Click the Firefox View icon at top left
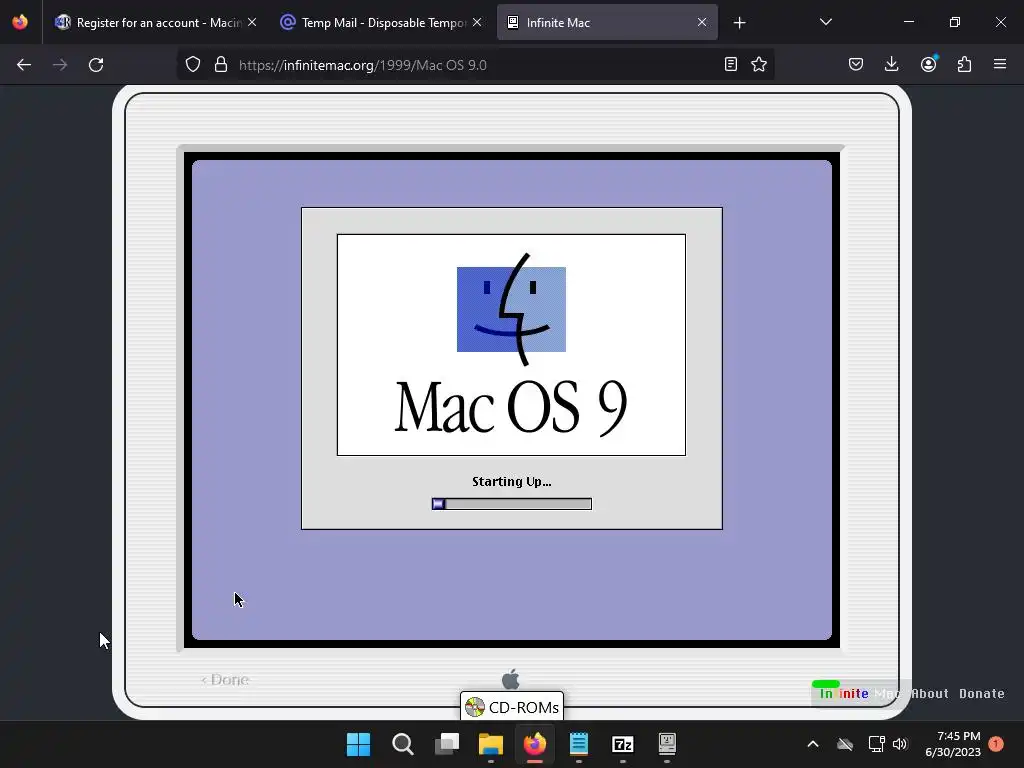1024x768 pixels. (x=20, y=22)
